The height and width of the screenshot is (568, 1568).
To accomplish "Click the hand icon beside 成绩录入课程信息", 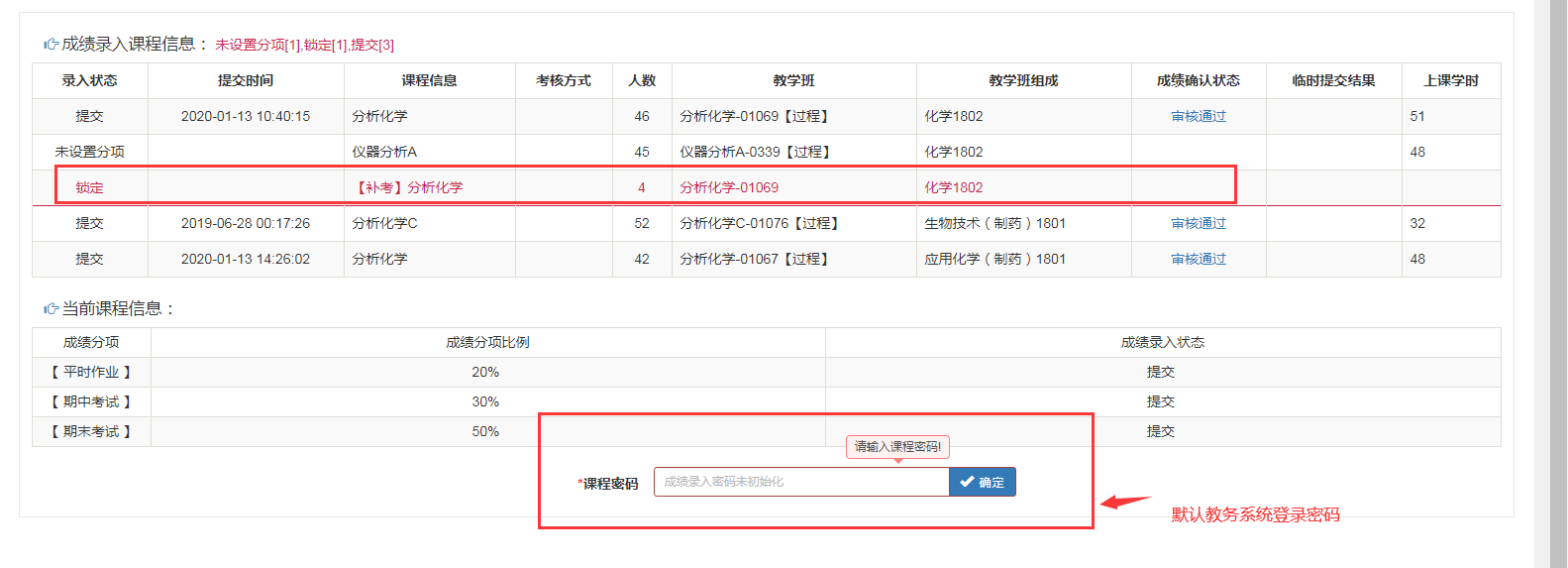I will coord(51,45).
